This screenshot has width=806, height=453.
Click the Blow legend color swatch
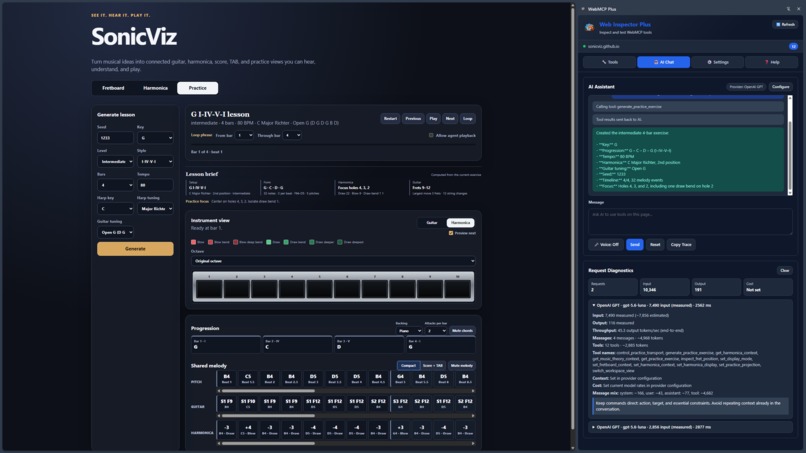pyautogui.click(x=194, y=242)
